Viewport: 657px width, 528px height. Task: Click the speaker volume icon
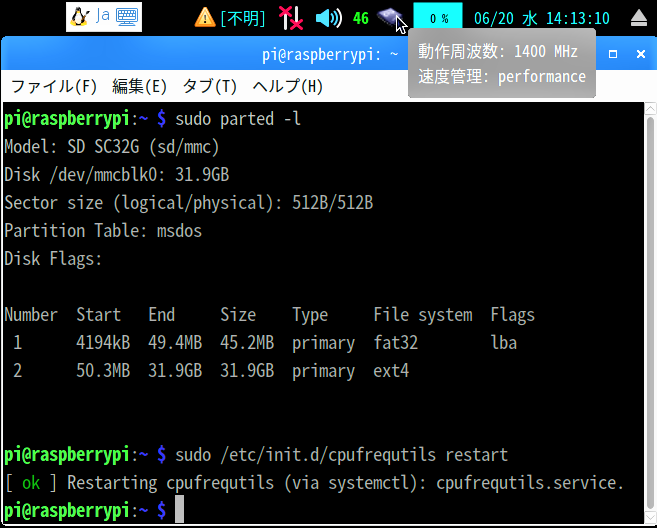[x=328, y=18]
